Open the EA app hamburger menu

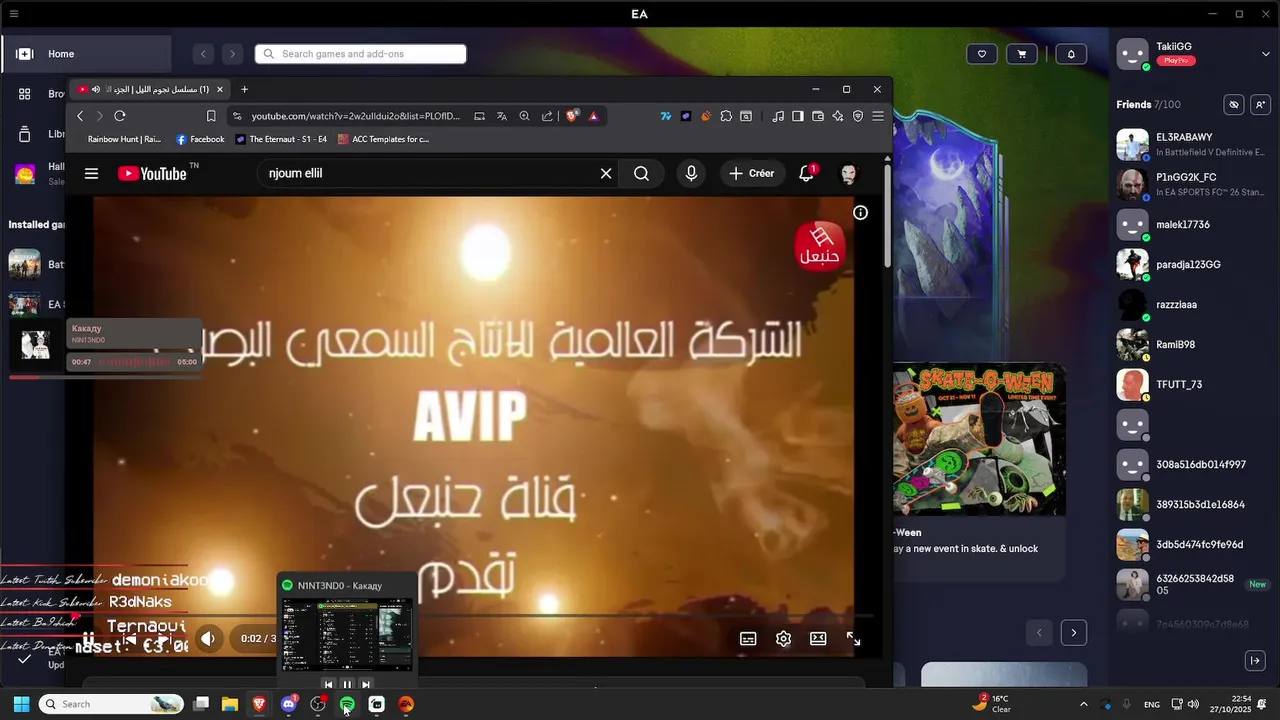click(x=14, y=14)
